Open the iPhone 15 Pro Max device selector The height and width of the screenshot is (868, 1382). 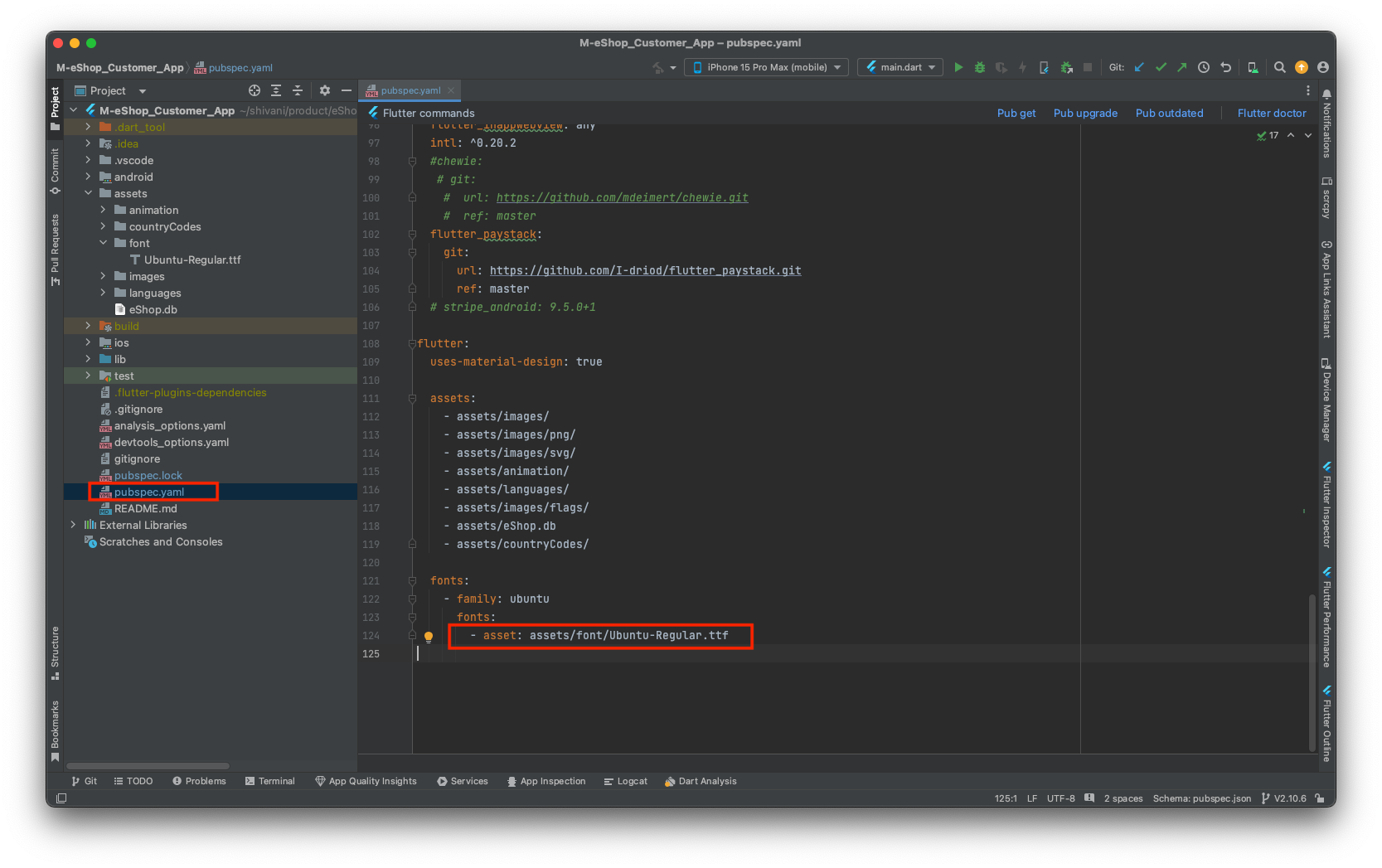(x=766, y=67)
